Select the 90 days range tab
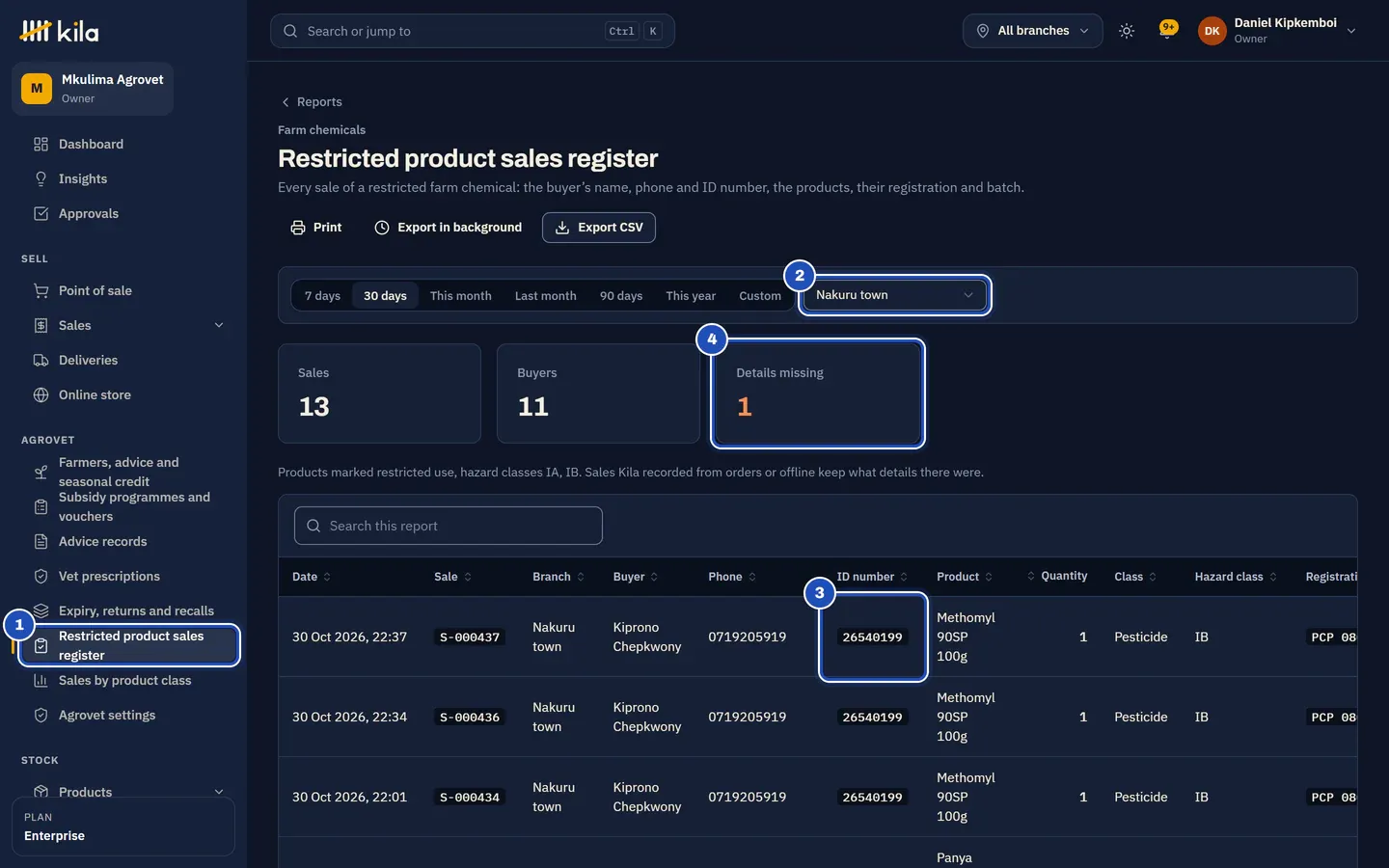This screenshot has height=868, width=1389. point(621,296)
